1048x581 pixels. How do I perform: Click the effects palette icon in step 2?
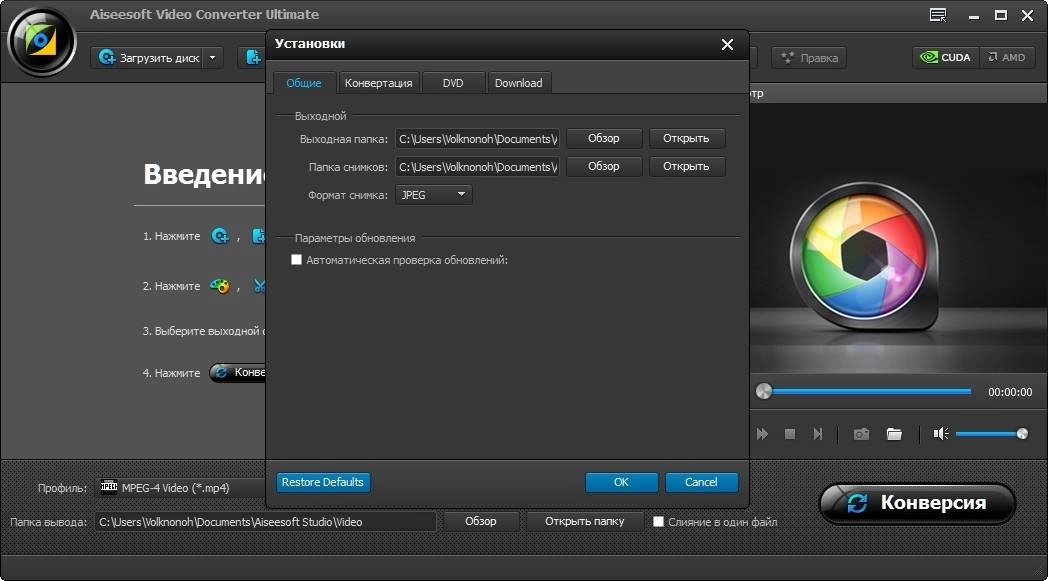click(220, 286)
